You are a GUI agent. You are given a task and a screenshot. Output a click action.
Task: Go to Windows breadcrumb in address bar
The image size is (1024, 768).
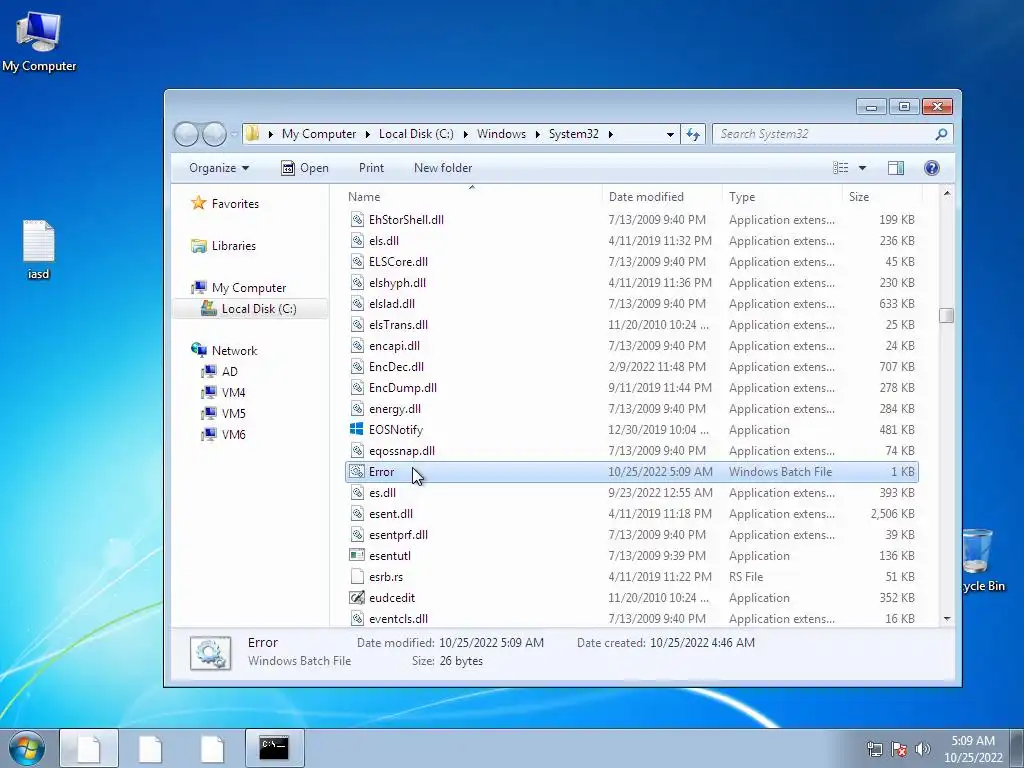pyautogui.click(x=501, y=134)
